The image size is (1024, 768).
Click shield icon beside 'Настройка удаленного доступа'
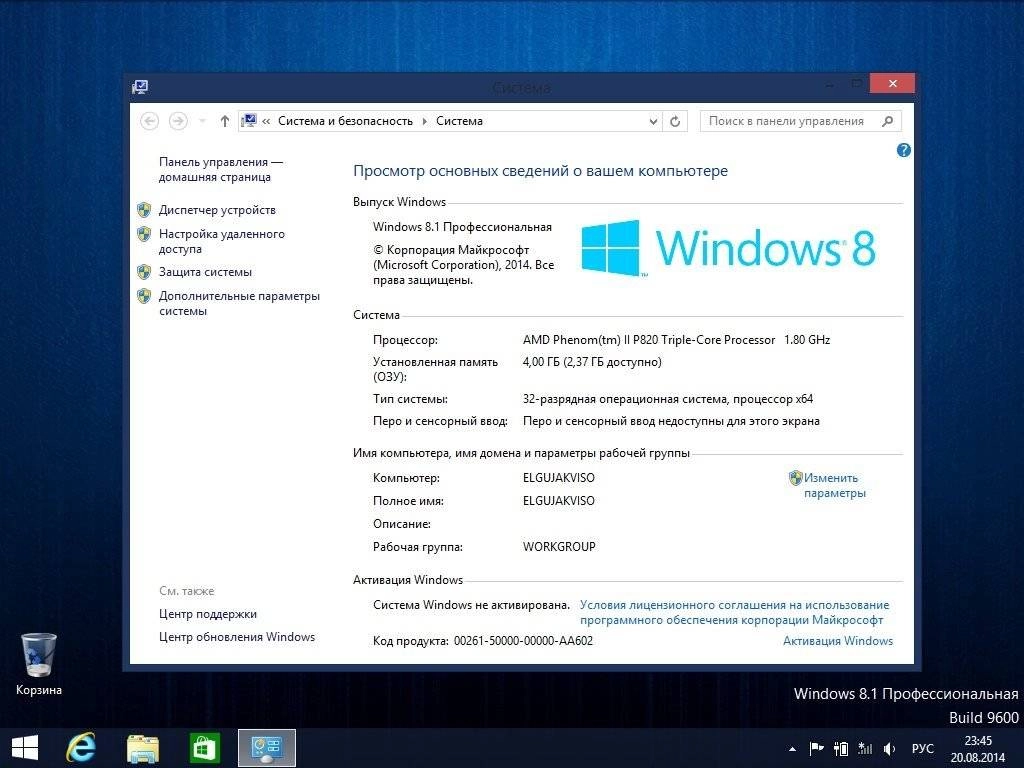point(144,234)
